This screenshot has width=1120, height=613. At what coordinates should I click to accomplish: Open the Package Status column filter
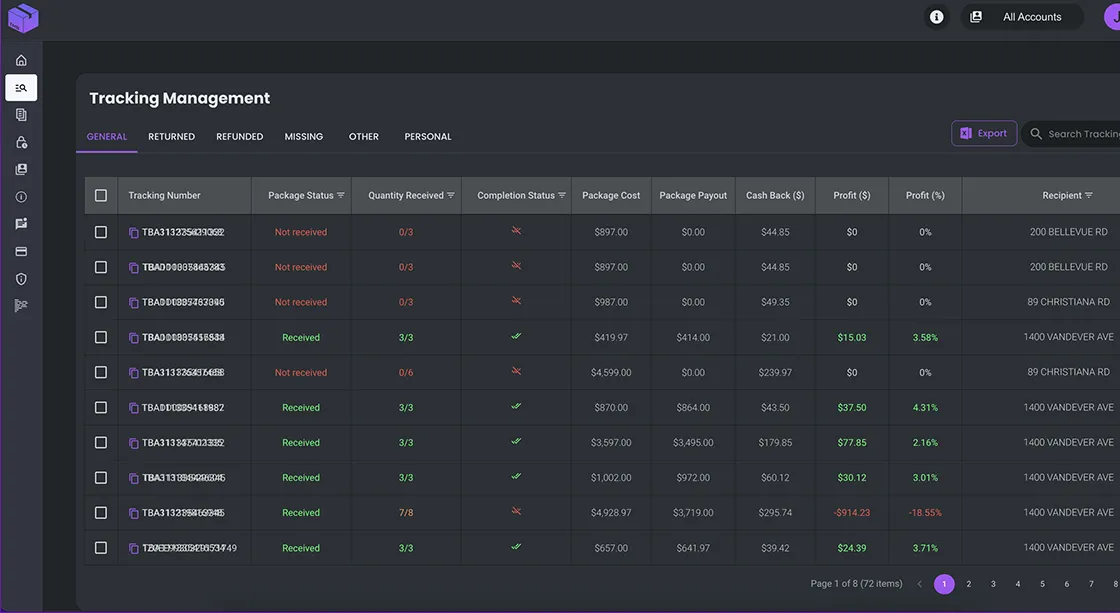tap(341, 196)
